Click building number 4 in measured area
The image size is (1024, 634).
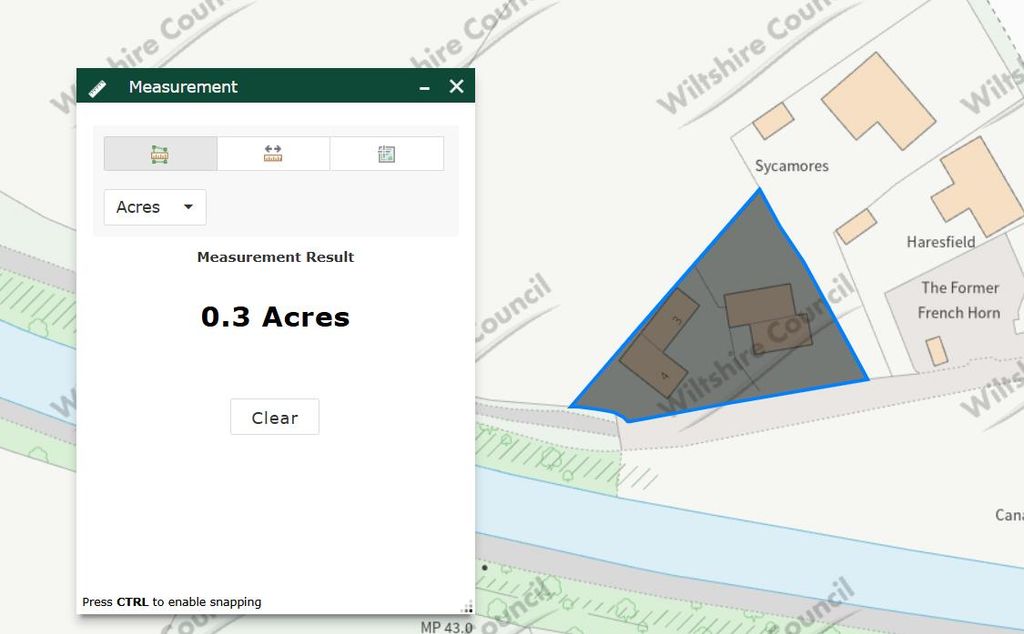[x=665, y=375]
